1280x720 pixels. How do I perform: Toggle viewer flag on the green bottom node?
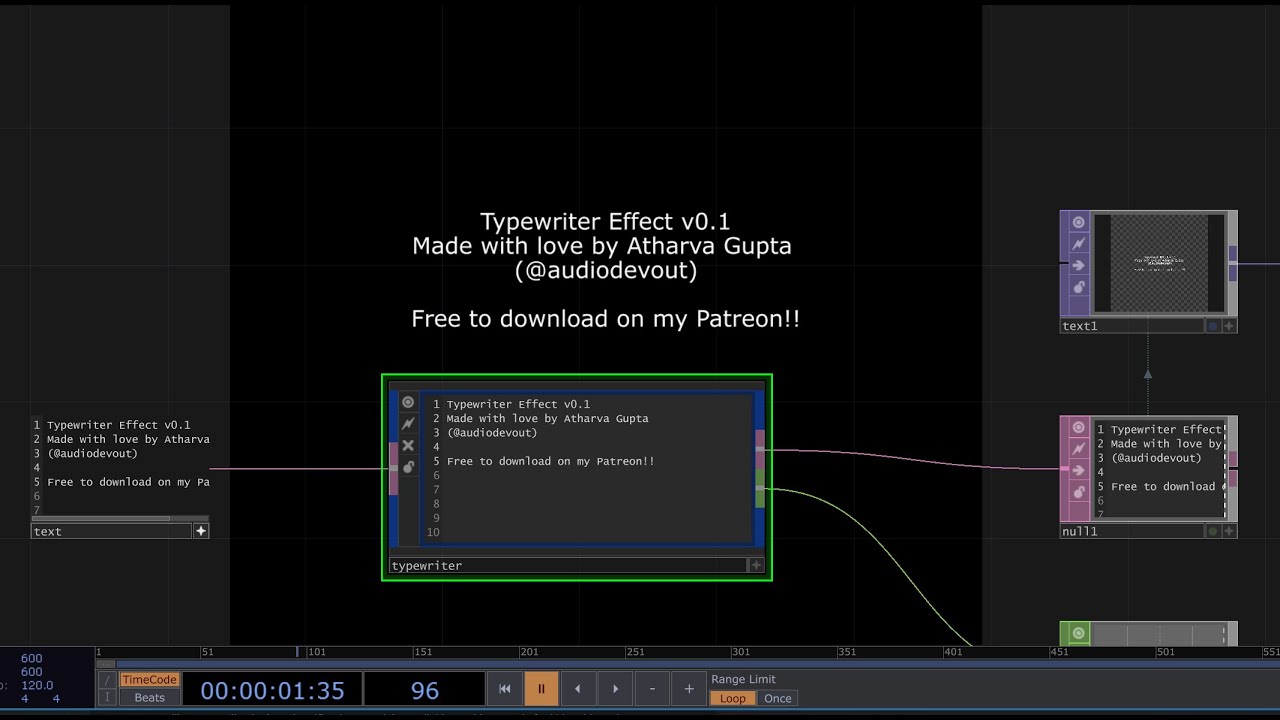click(1079, 633)
